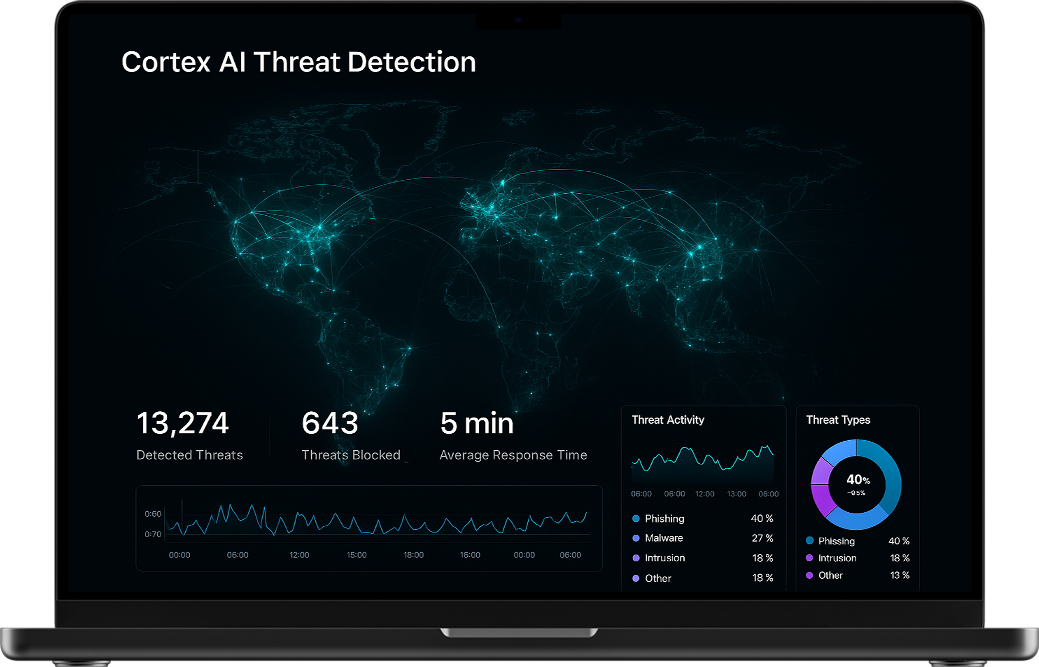The width and height of the screenshot is (1039, 667).
Task: Click the Phishing color dot in Threat Types
Action: click(x=810, y=541)
